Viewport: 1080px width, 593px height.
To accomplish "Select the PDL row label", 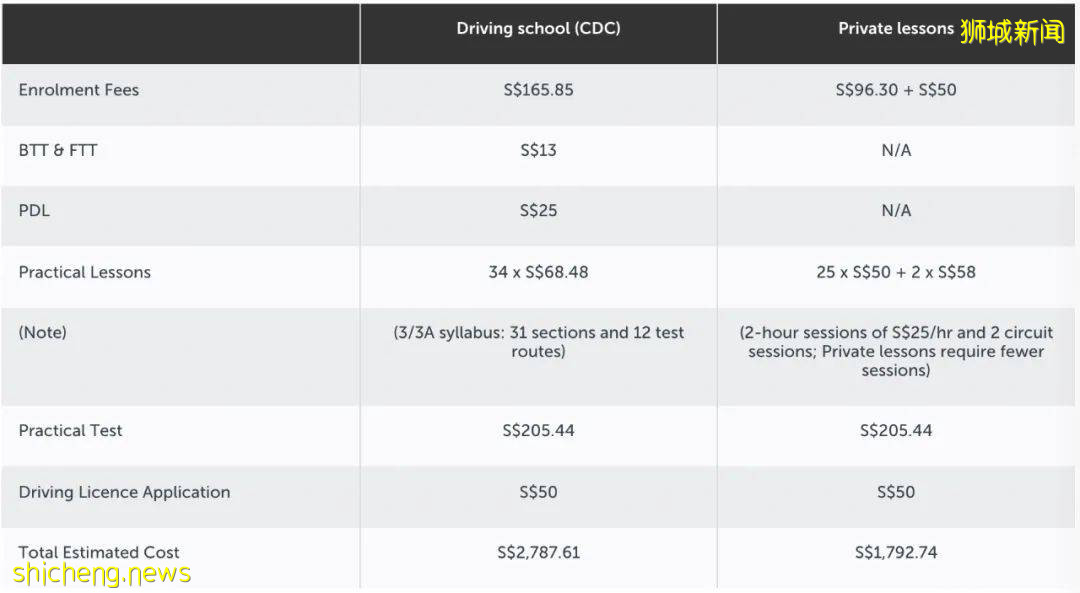I will [x=36, y=211].
